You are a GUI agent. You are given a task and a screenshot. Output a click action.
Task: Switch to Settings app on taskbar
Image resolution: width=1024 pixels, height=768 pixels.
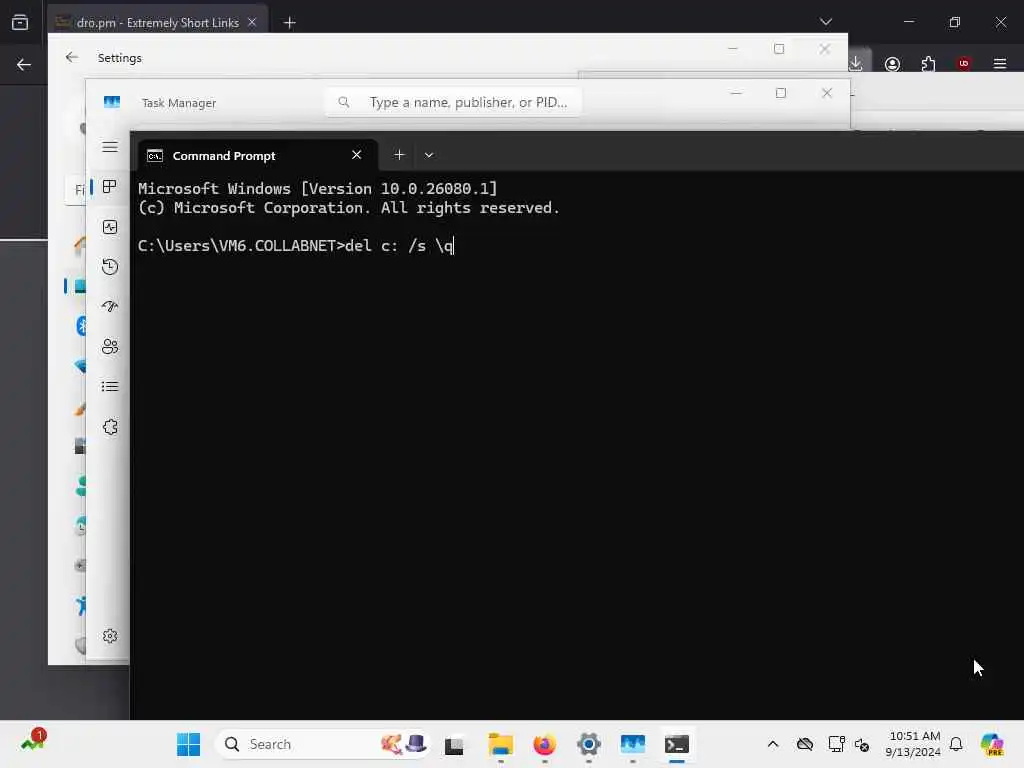pyautogui.click(x=588, y=744)
